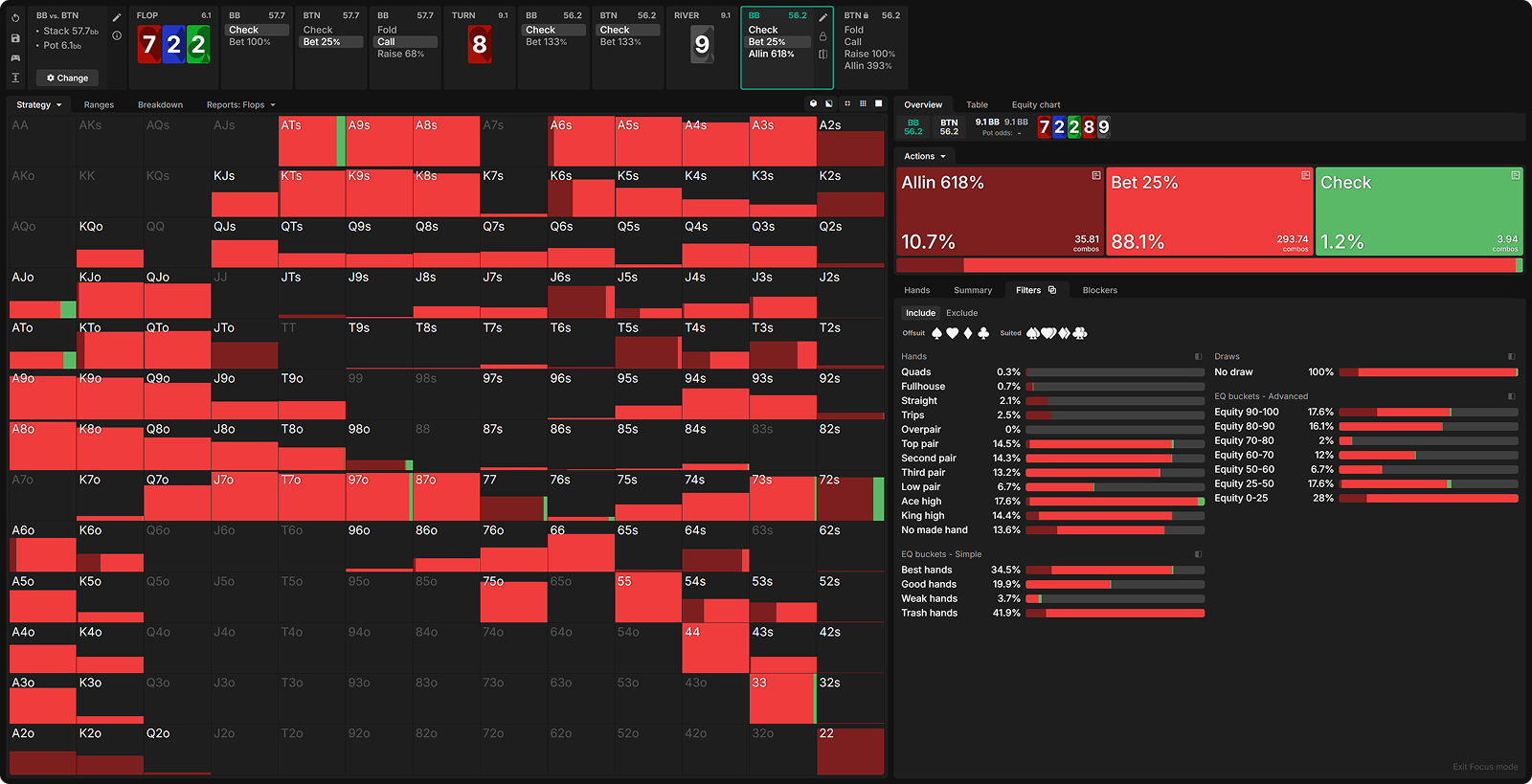Toggle the Hands section collapse icon
The width and height of the screenshot is (1532, 784).
1198,356
